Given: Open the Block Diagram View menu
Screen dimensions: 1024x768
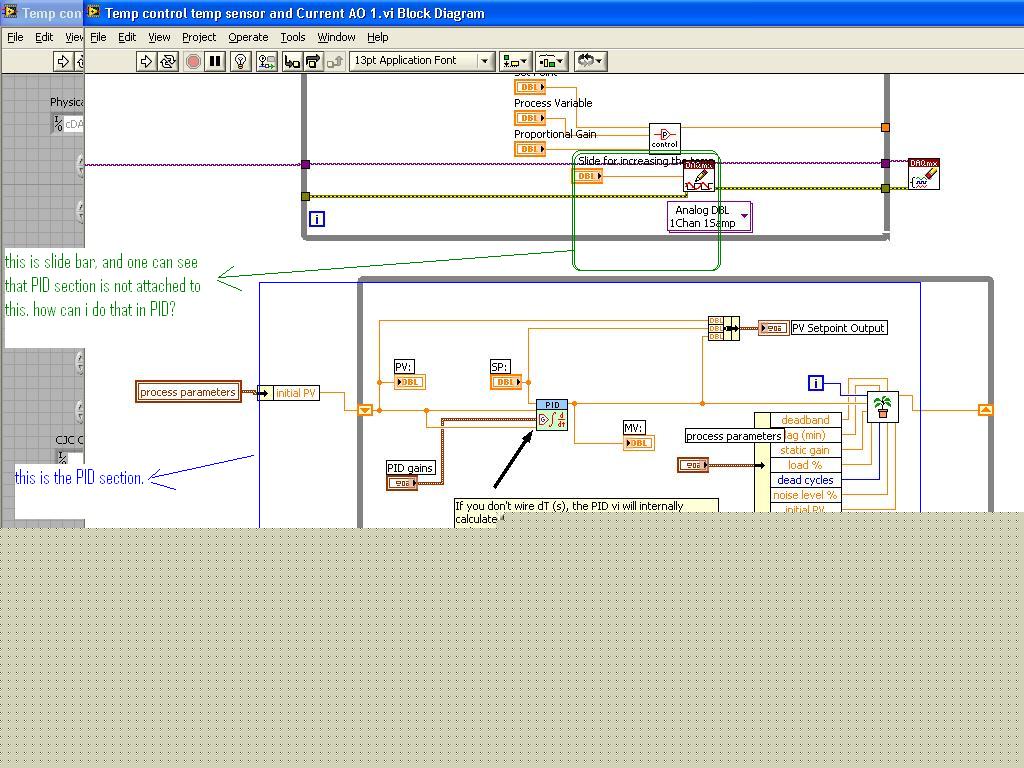Looking at the screenshot, I should 159,37.
